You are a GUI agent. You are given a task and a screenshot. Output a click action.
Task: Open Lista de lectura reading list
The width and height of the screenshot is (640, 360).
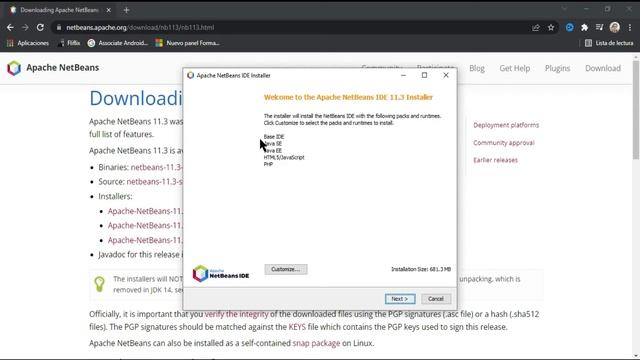coord(609,43)
